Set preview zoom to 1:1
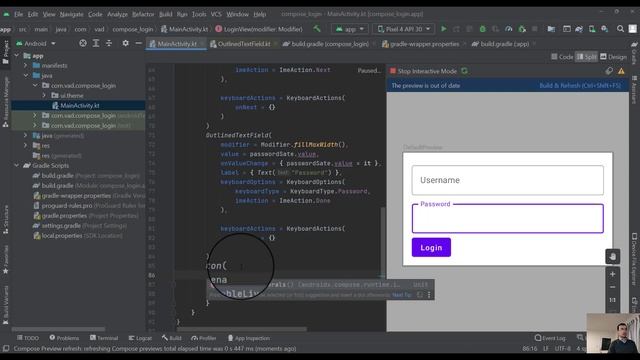Image resolution: width=640 pixels, height=360 pixels. click(x=612, y=300)
